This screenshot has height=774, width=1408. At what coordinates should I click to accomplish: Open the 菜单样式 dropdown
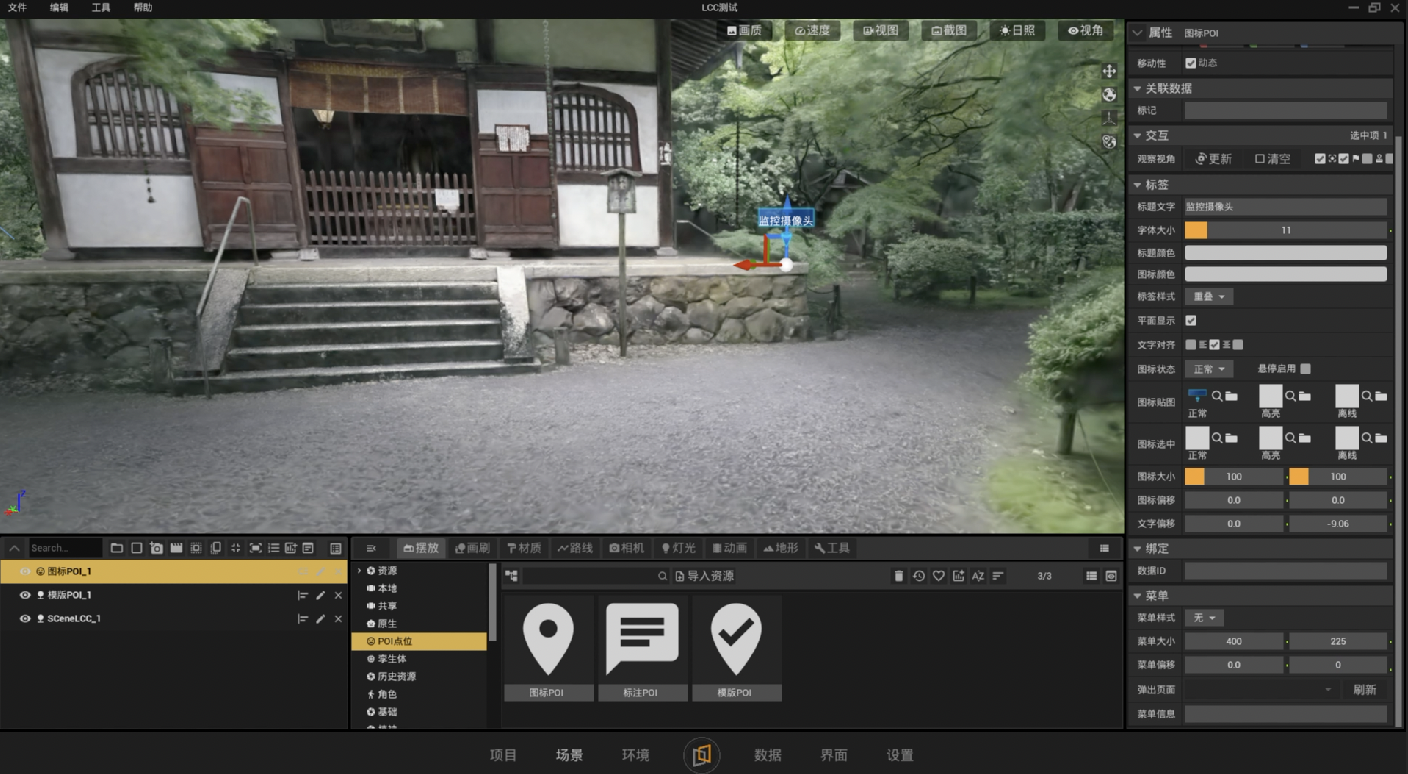point(1205,618)
